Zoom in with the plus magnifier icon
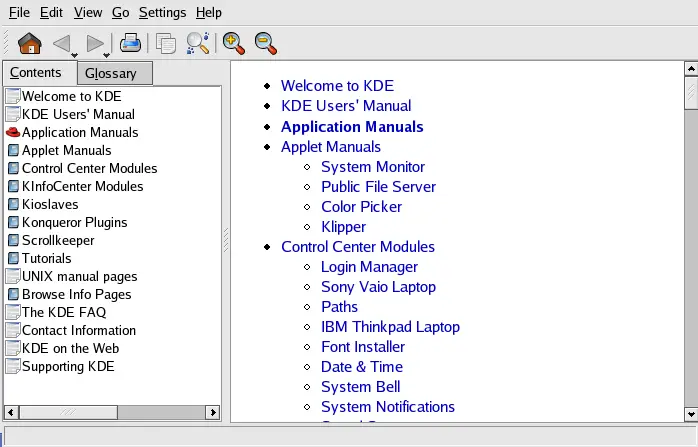Viewport: 698px width, 447px height. (x=234, y=43)
